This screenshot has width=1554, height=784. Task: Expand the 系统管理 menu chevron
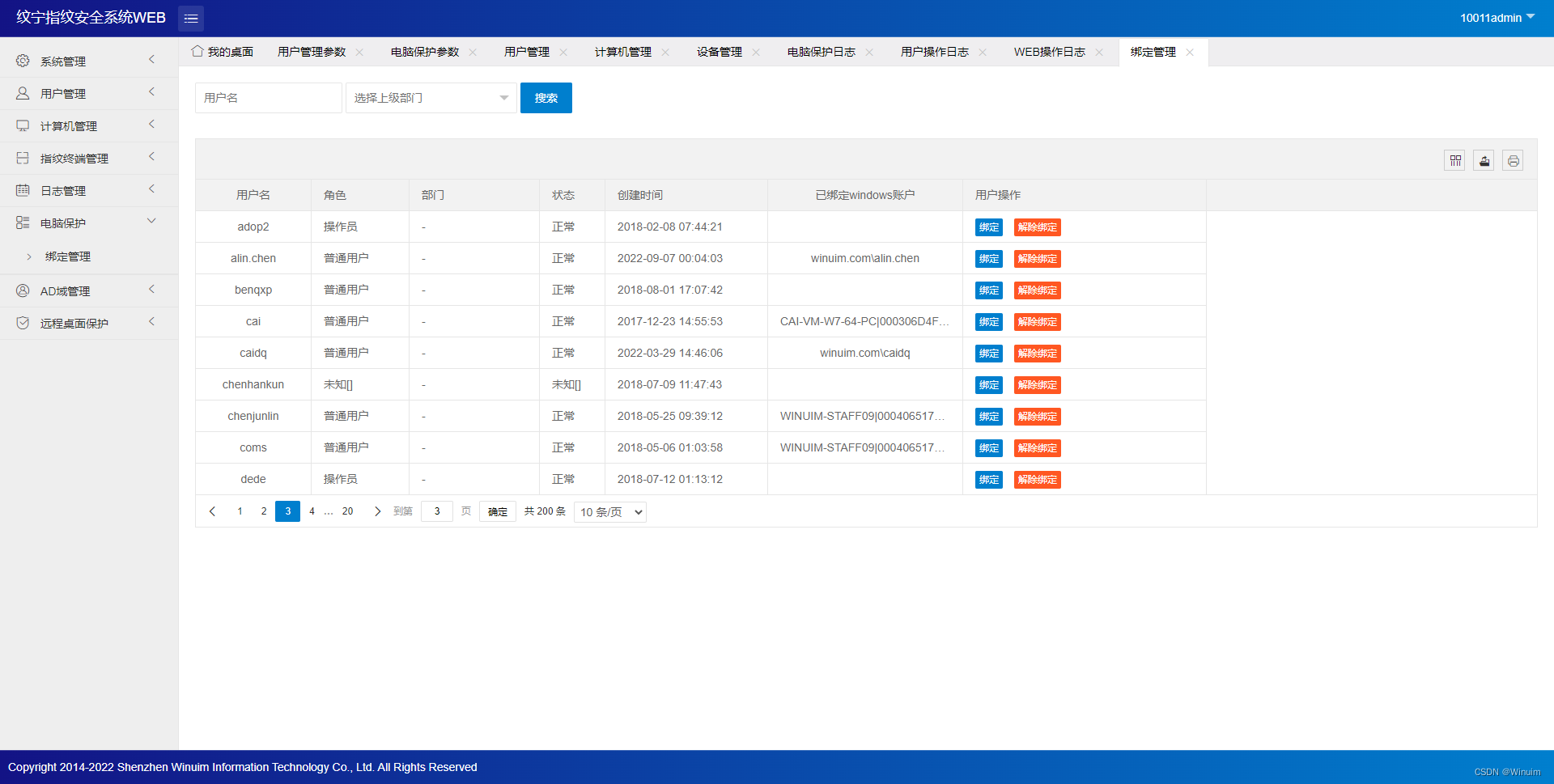(151, 60)
